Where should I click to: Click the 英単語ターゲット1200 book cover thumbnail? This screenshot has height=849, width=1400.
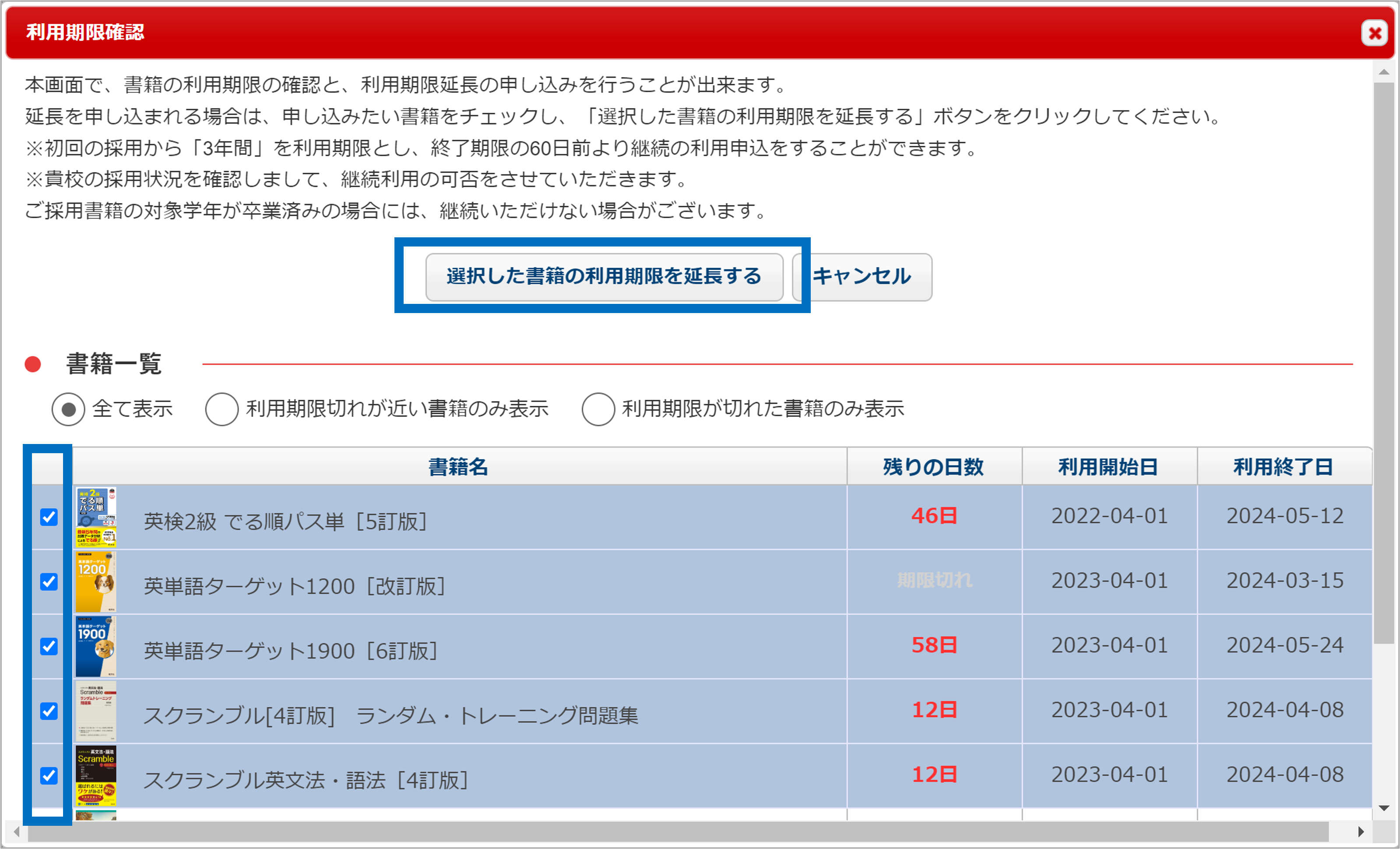pos(96,582)
